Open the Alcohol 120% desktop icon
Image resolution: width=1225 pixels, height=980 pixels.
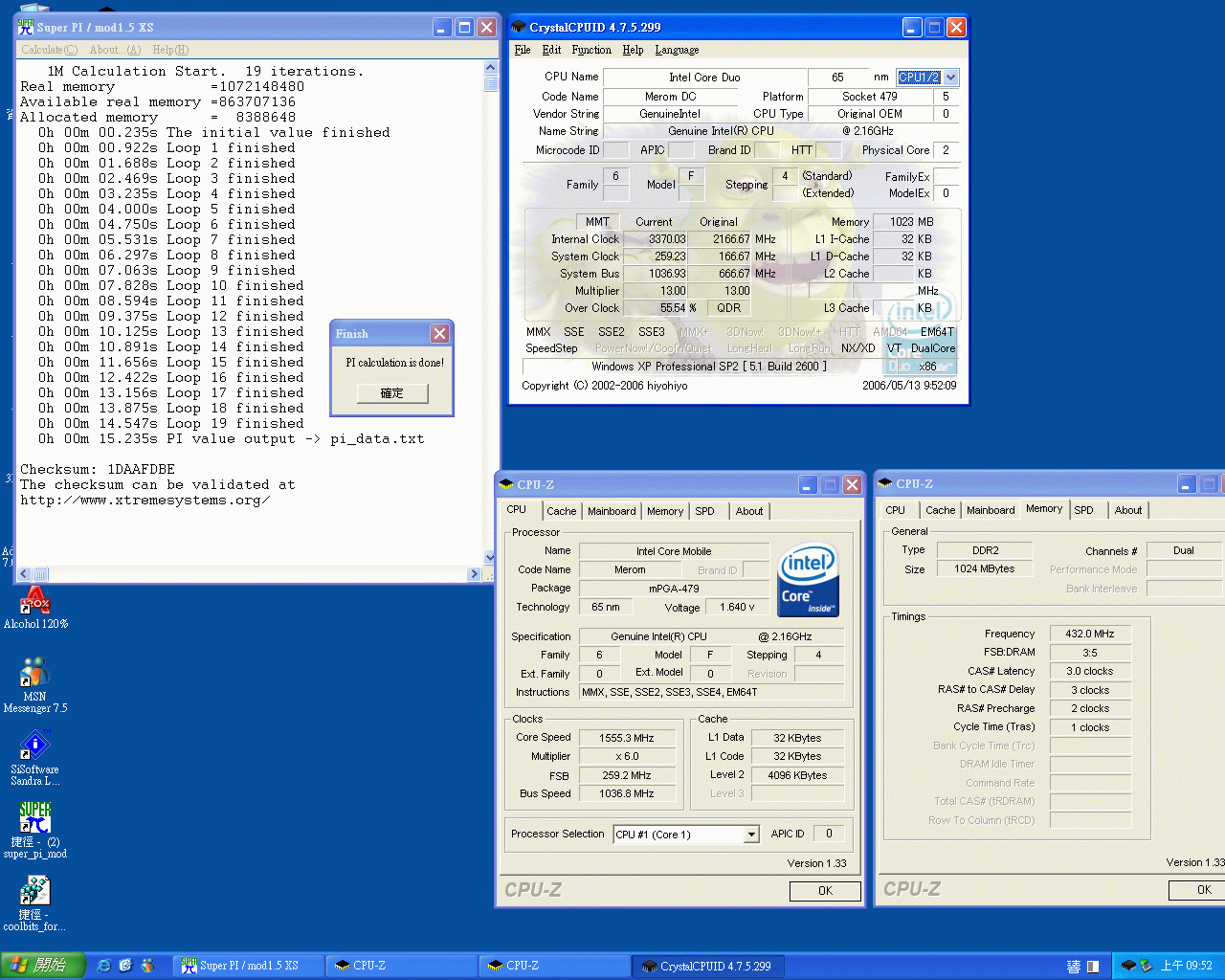35,603
